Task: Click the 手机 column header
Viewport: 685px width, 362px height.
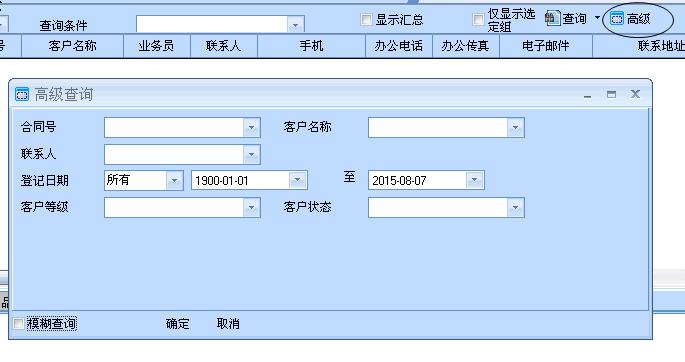Action: click(x=311, y=46)
